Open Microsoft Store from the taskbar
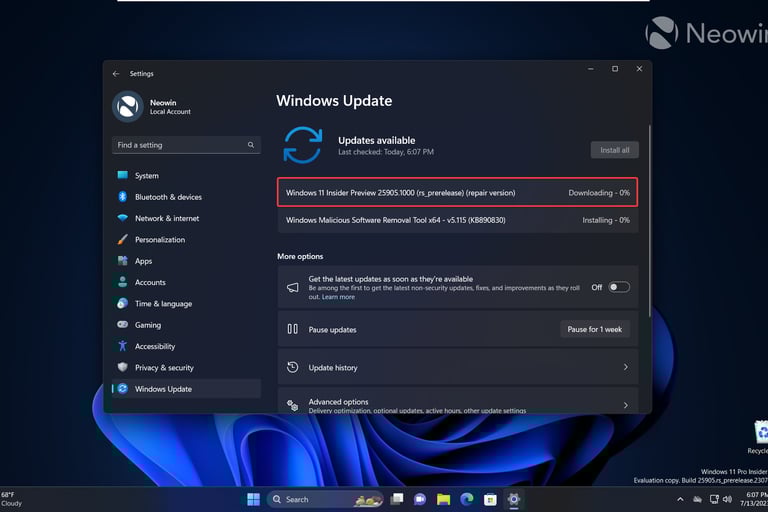Viewport: 768px width, 512px height. tap(490, 499)
